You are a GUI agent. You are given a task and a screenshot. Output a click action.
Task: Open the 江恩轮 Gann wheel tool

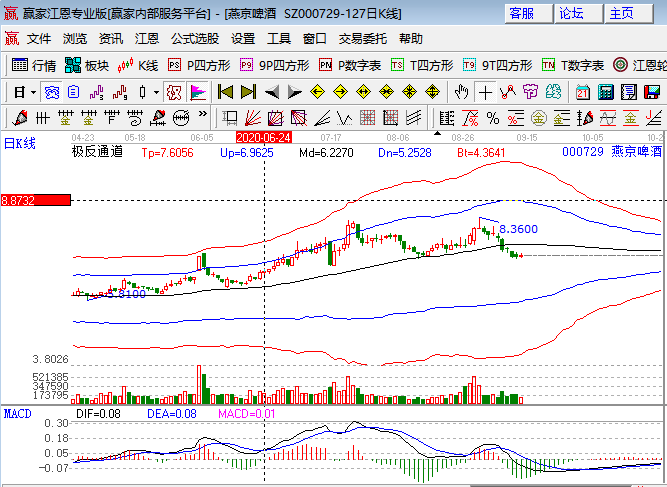[639, 65]
